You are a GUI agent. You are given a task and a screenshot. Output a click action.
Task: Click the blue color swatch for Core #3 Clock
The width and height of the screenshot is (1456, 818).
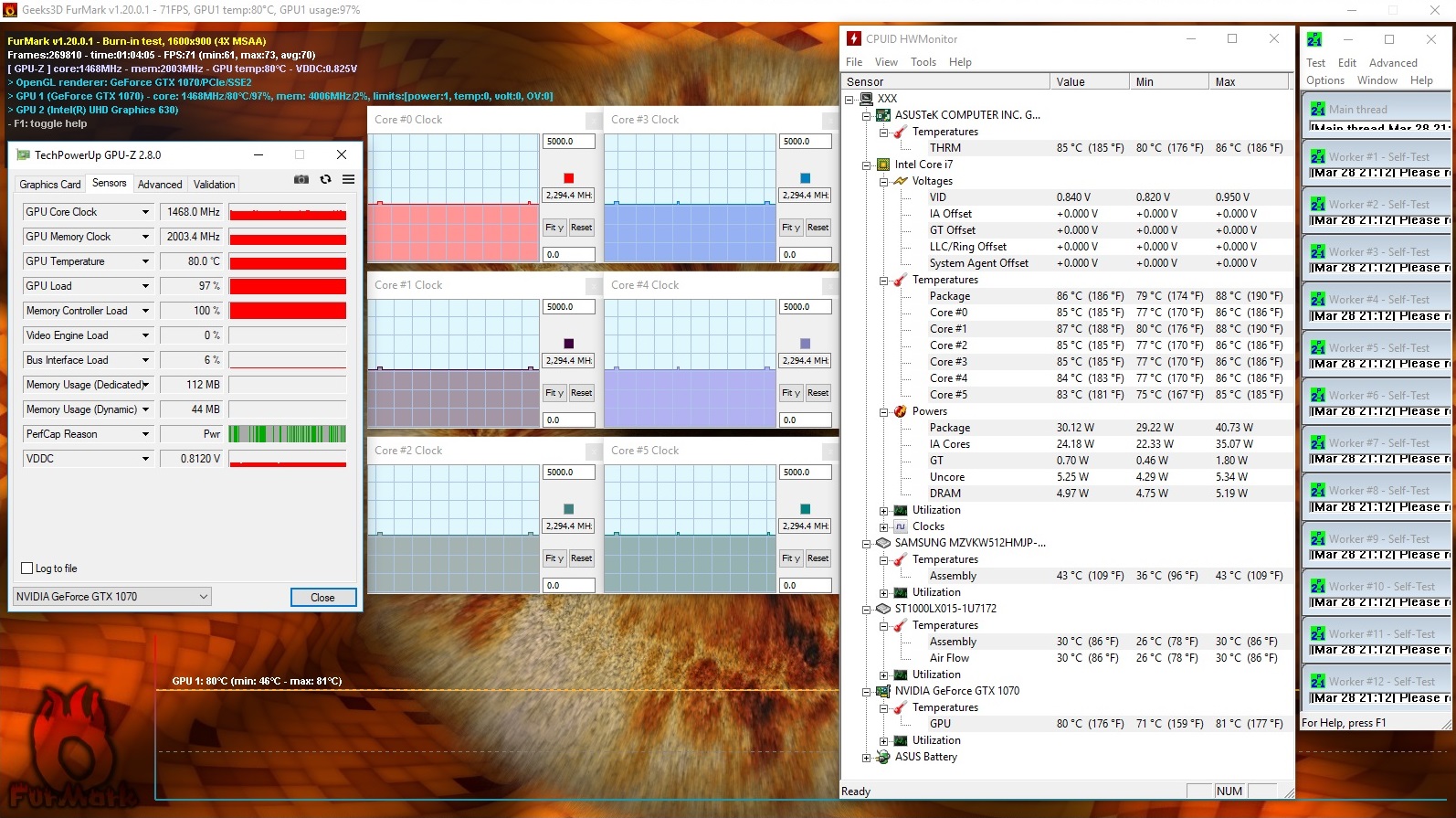(x=805, y=178)
